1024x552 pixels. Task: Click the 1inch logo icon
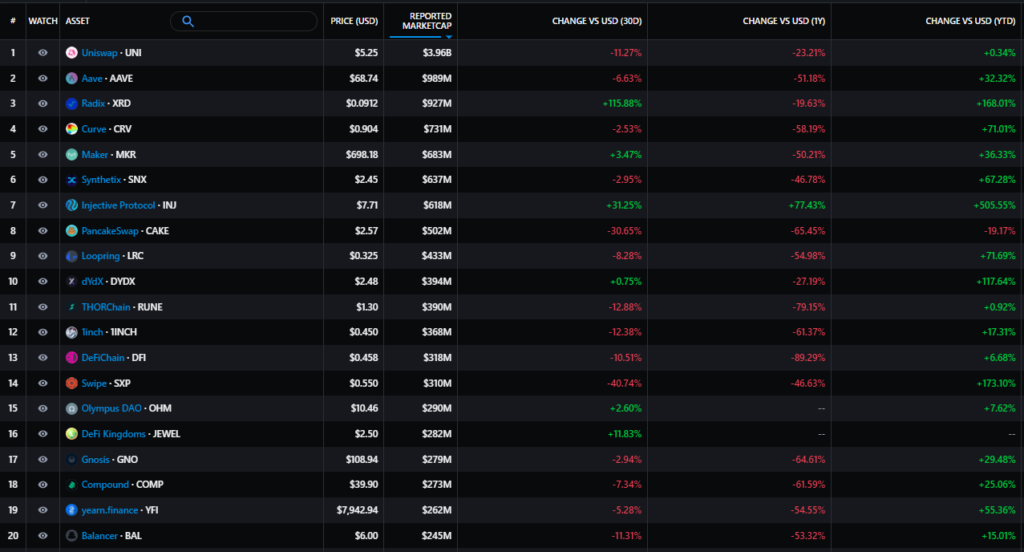pyautogui.click(x=72, y=333)
